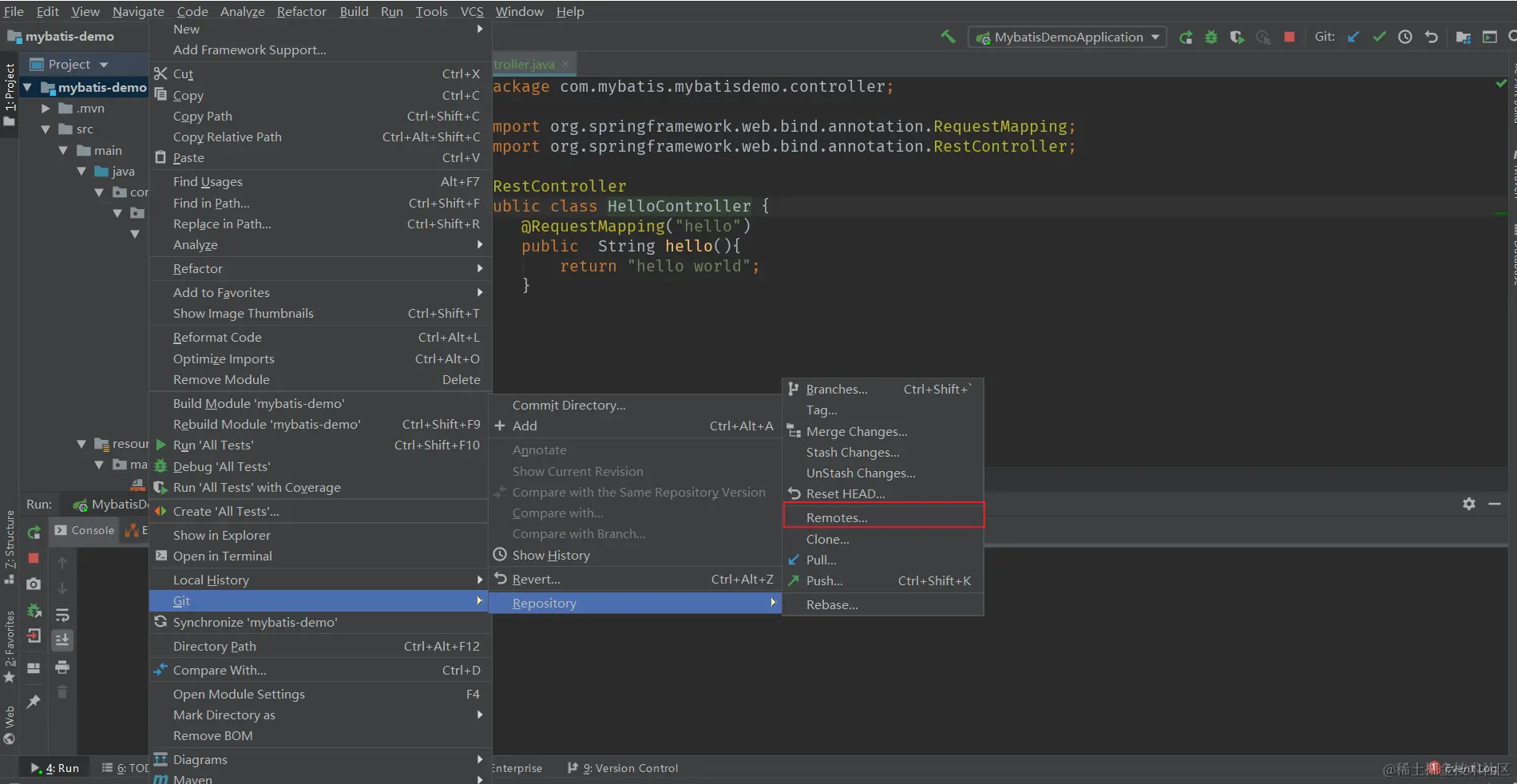The height and width of the screenshot is (784, 1517).
Task: Hide the Run panel with the minus icon
Action: [1495, 504]
